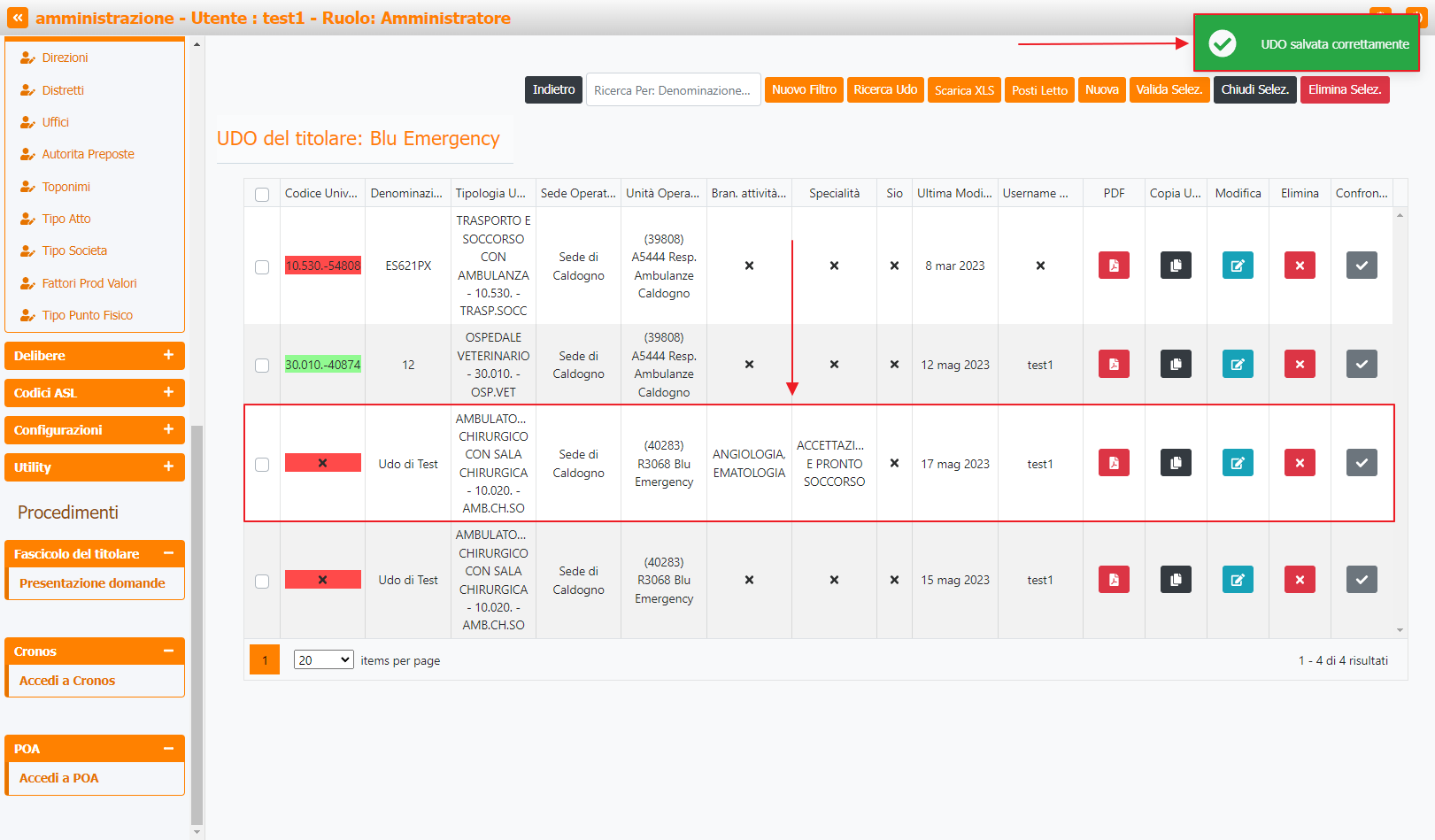Click the success checkmark in the notification
This screenshot has width=1435, height=840.
[1223, 43]
